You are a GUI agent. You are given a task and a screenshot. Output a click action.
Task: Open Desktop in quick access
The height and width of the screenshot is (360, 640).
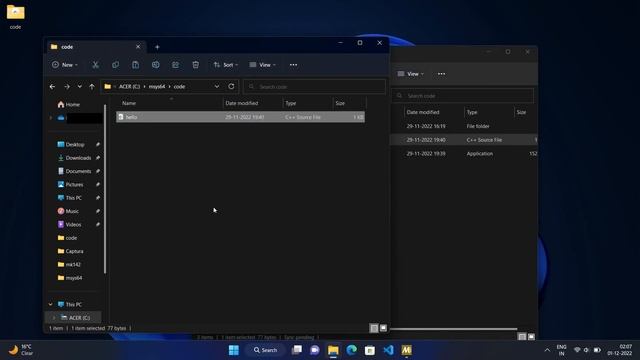click(x=71, y=144)
